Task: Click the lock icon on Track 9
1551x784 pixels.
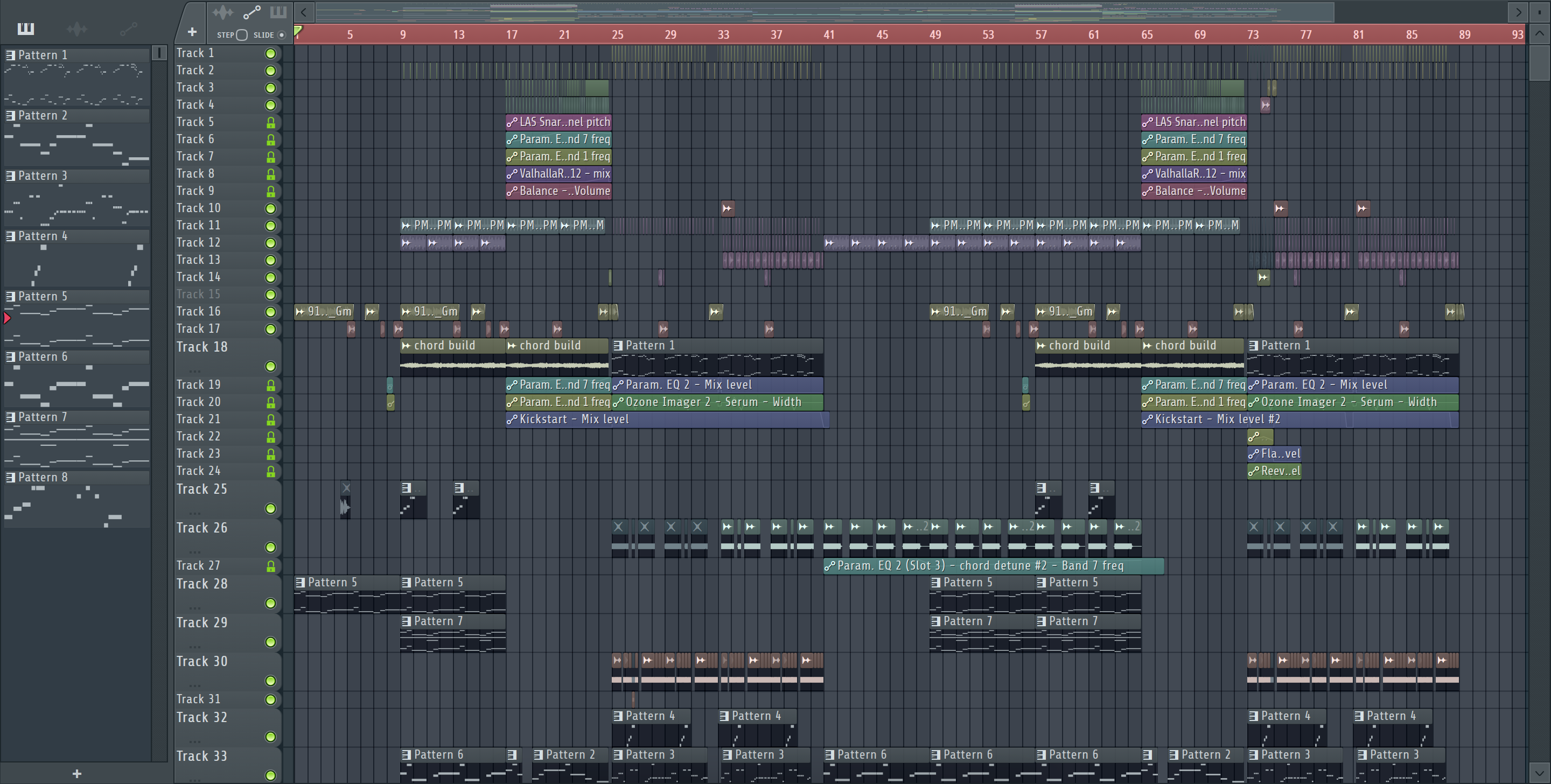Action: 271,192
